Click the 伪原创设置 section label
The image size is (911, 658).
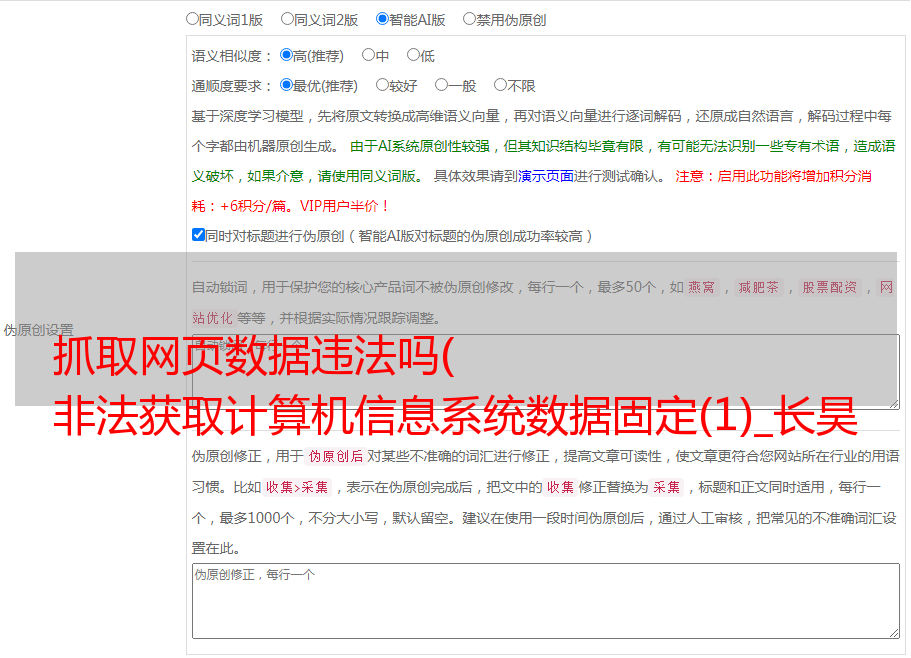coord(38,330)
